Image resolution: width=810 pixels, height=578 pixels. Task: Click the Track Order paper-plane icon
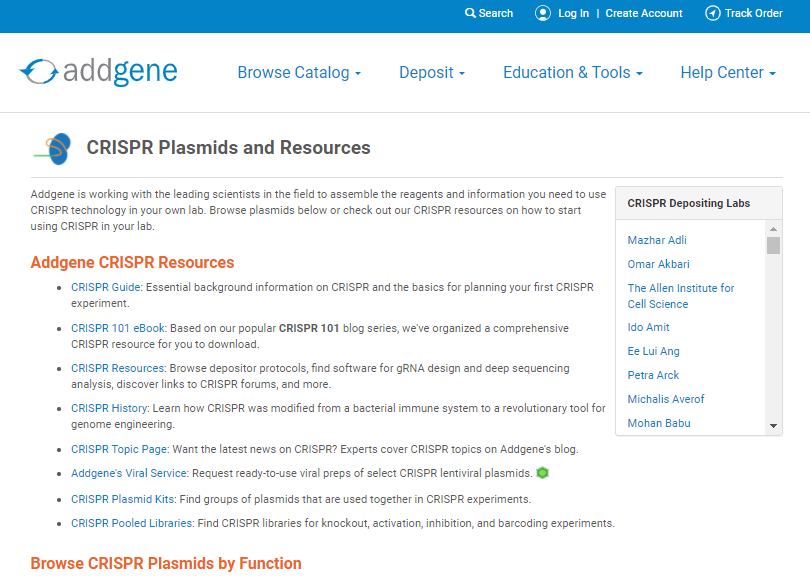713,13
